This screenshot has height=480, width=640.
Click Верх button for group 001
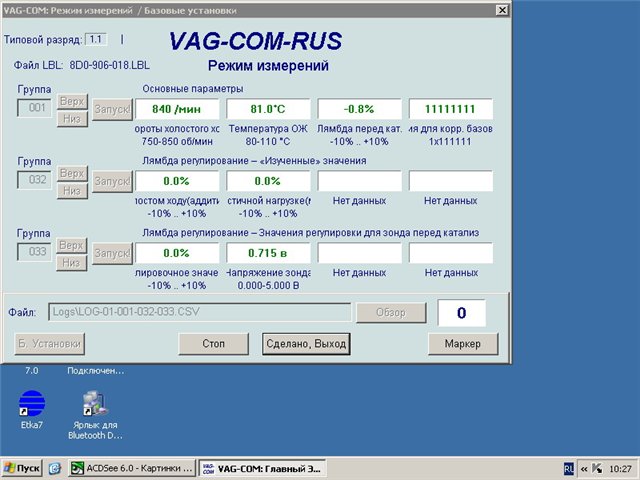coord(72,101)
